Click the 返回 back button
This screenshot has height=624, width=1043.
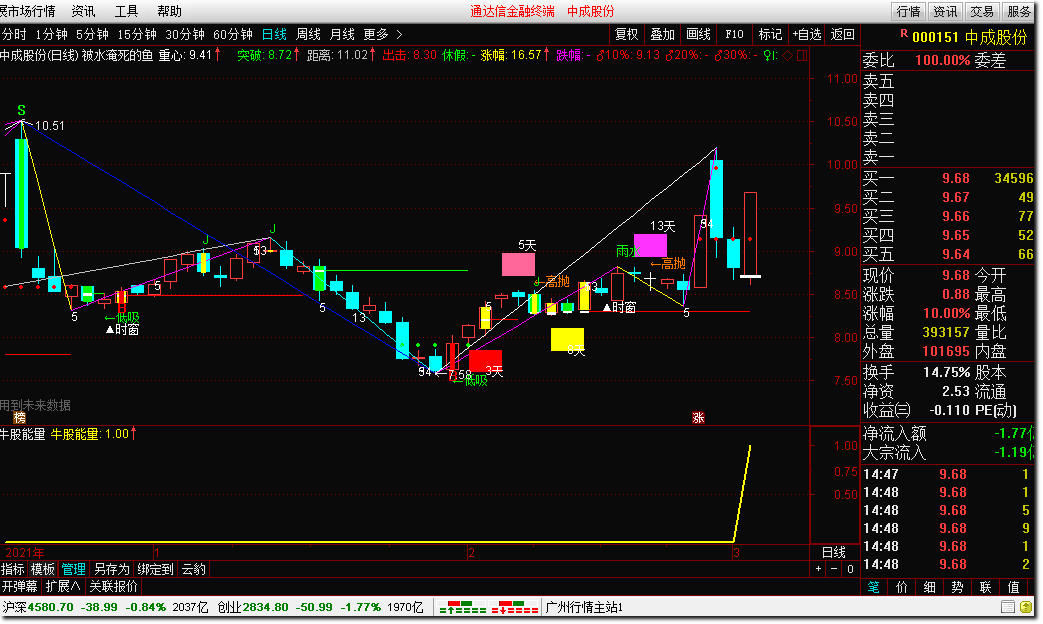point(843,35)
